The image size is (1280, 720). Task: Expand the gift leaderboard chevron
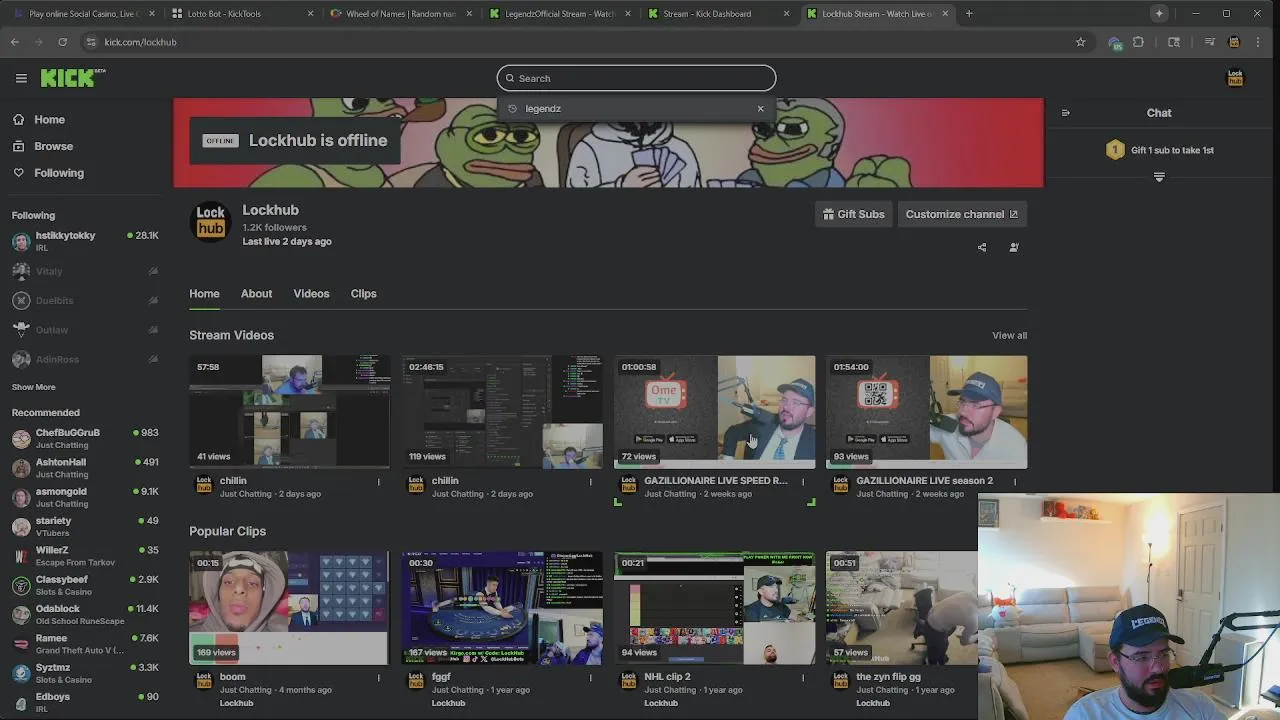[x=1159, y=177]
